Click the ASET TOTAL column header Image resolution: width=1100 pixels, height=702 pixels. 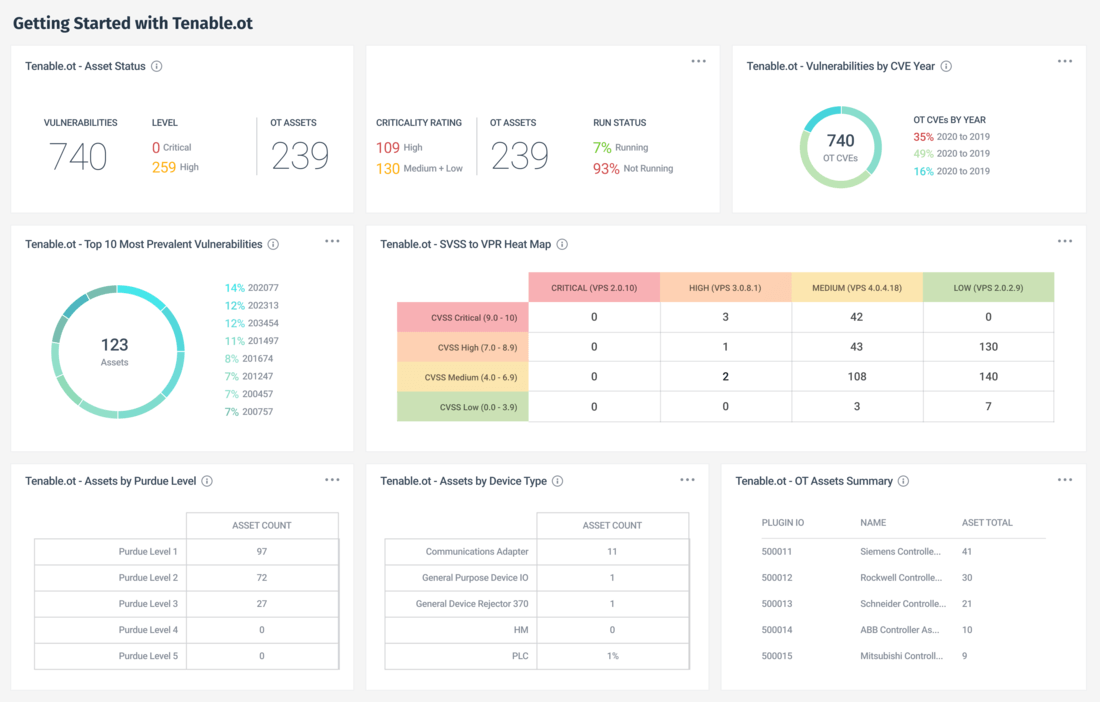point(987,522)
